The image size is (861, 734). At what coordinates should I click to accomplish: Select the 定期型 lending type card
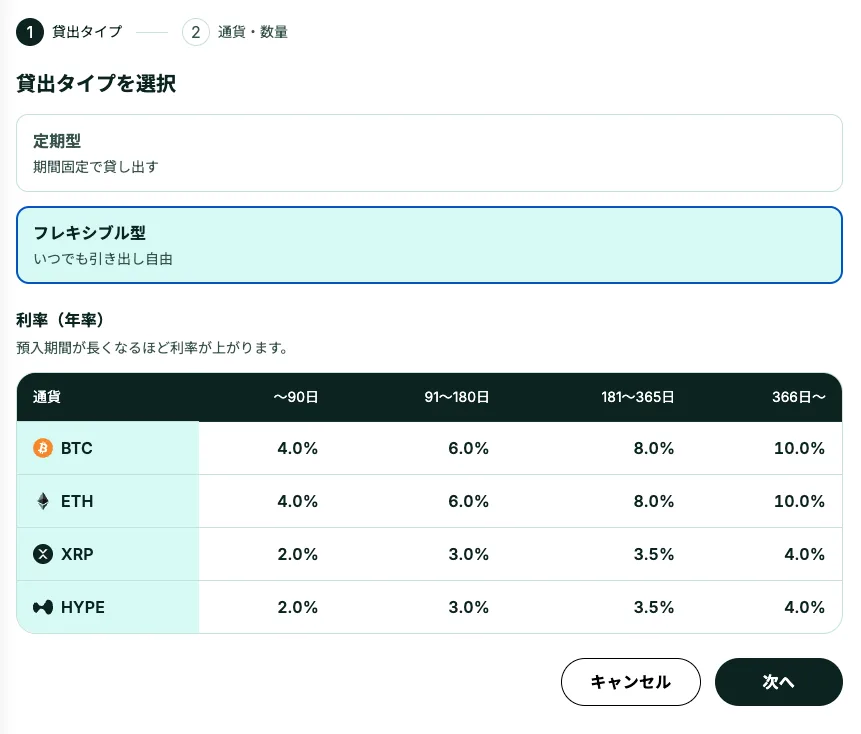429,153
